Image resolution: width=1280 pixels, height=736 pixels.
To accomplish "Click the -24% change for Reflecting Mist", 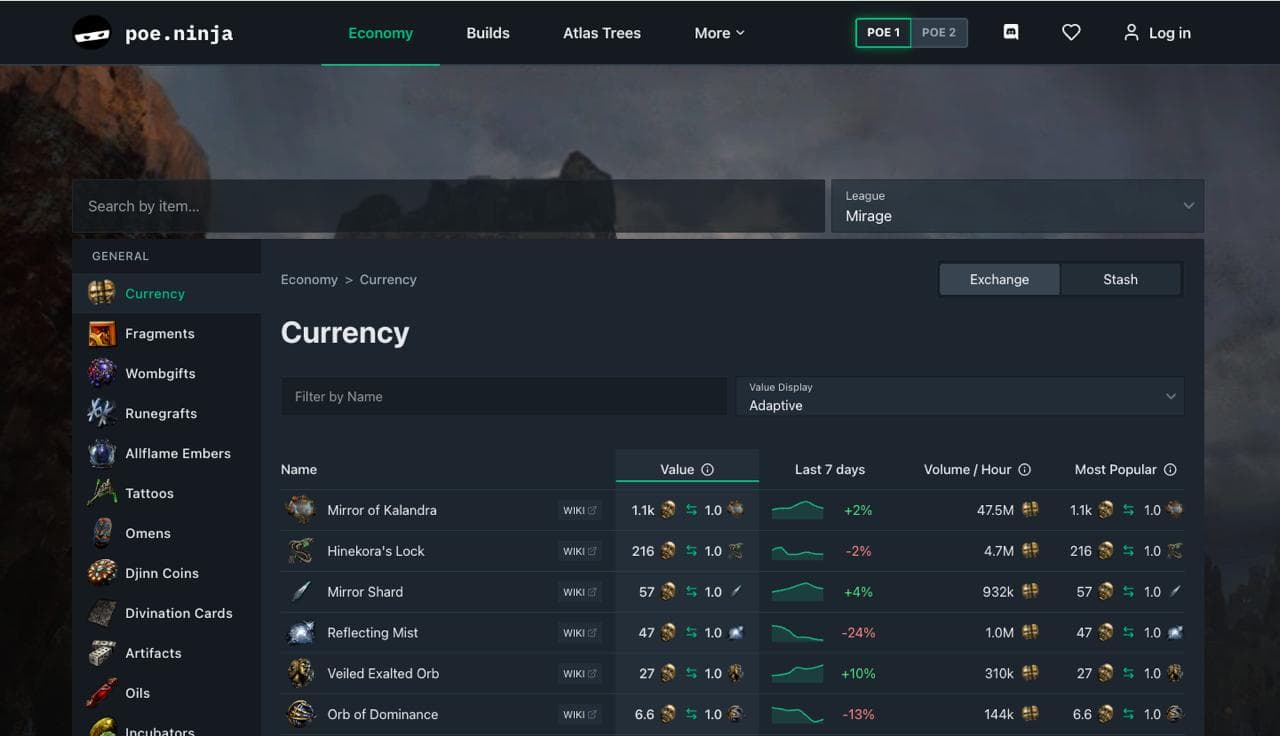I will [x=858, y=633].
